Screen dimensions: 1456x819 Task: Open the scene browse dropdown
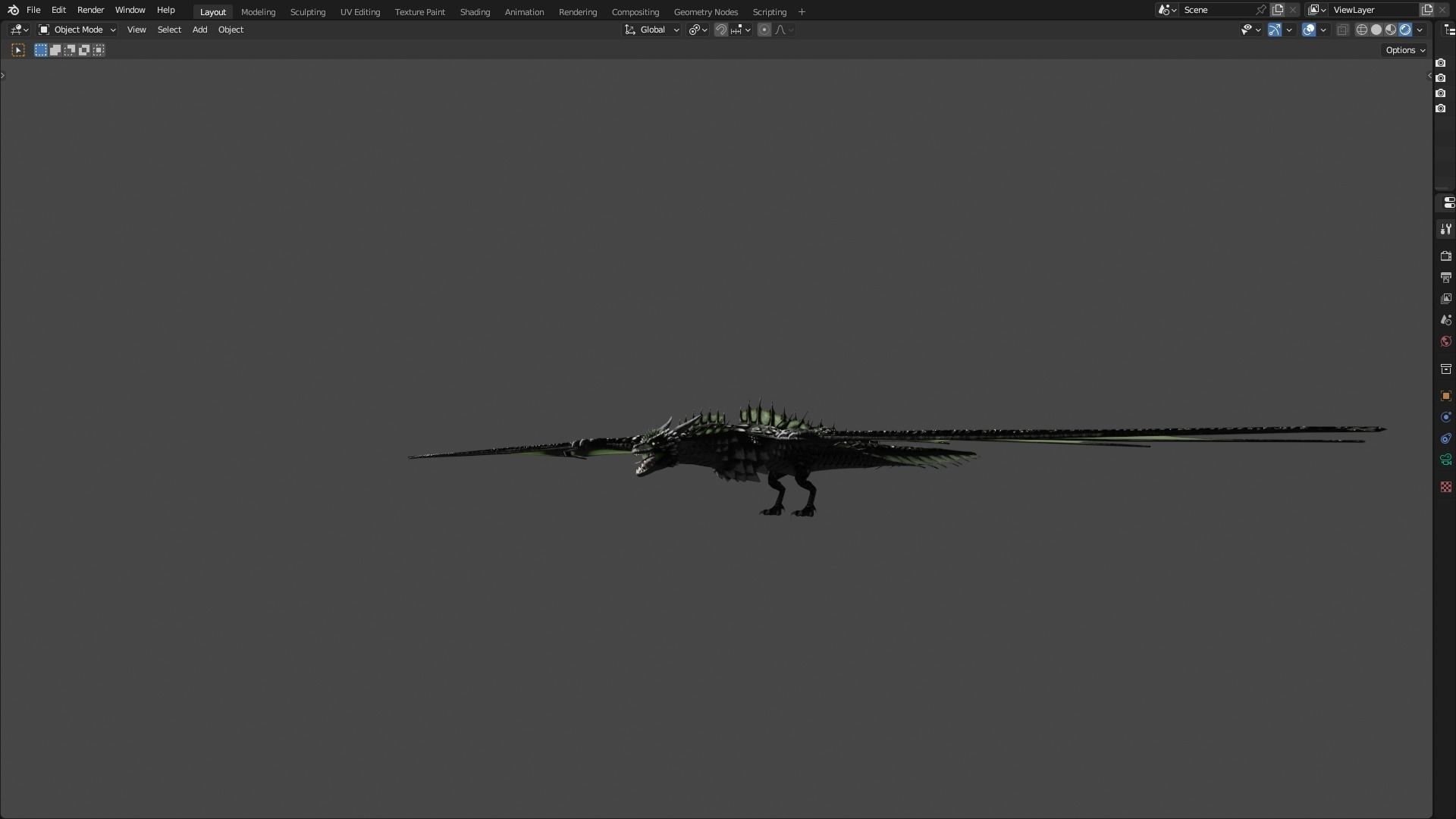point(1167,10)
